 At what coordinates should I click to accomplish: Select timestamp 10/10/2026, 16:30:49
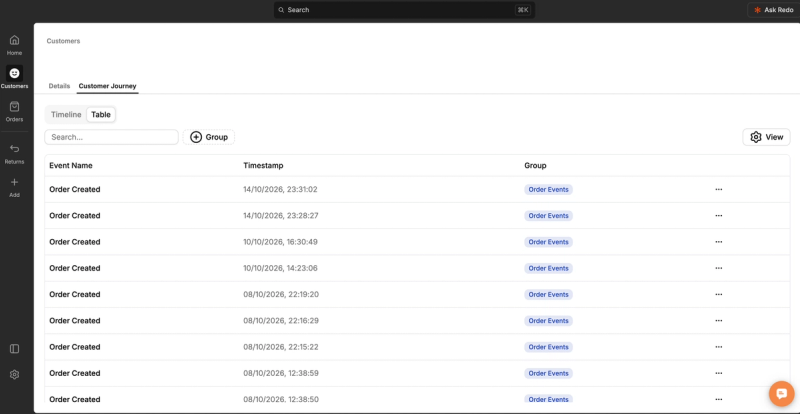[x=281, y=242]
